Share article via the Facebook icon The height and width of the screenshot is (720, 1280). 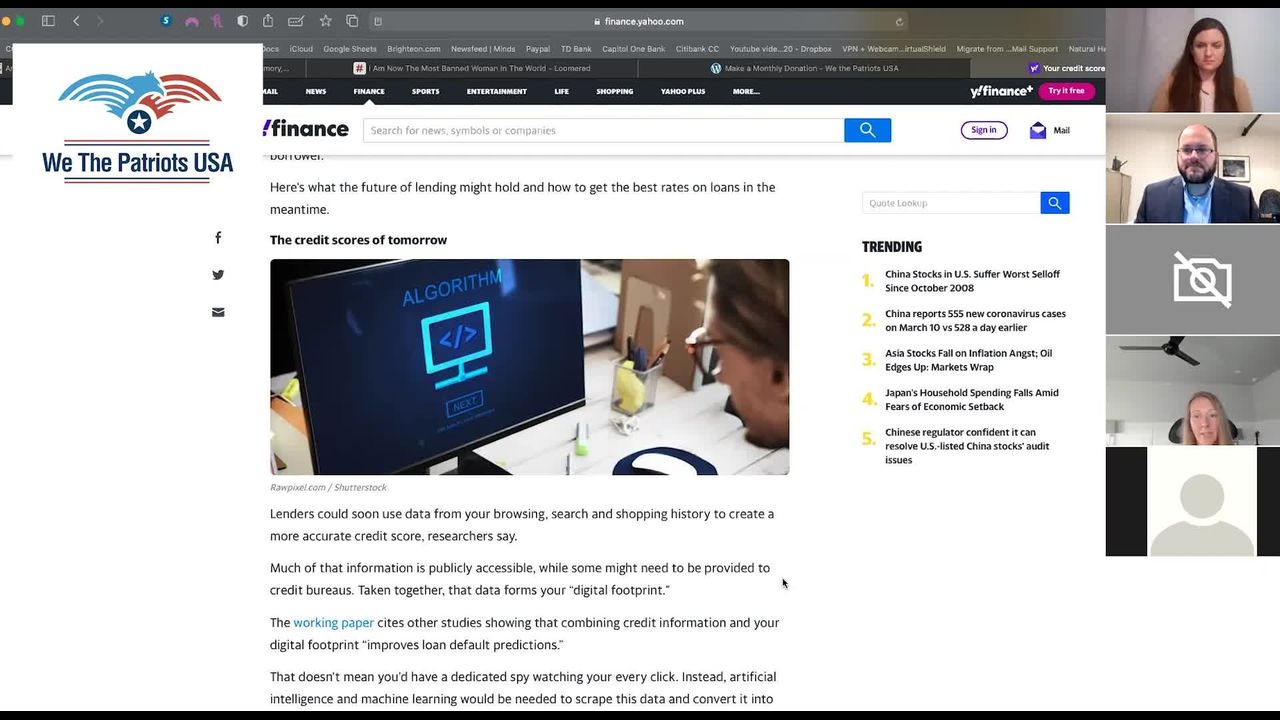point(218,238)
